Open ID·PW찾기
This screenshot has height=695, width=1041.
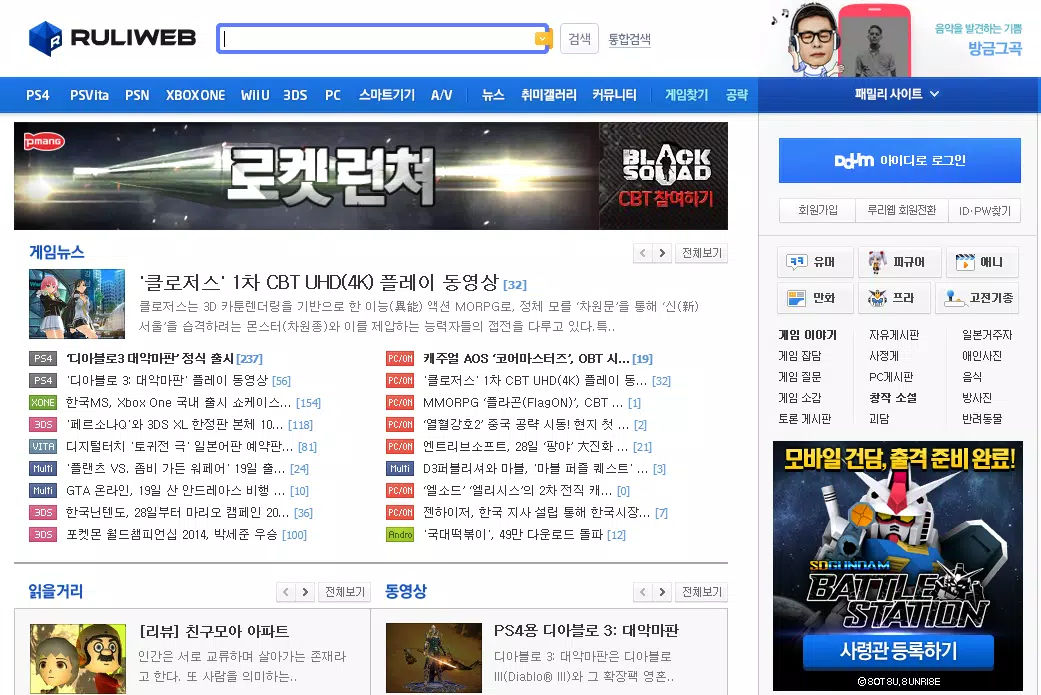point(985,210)
